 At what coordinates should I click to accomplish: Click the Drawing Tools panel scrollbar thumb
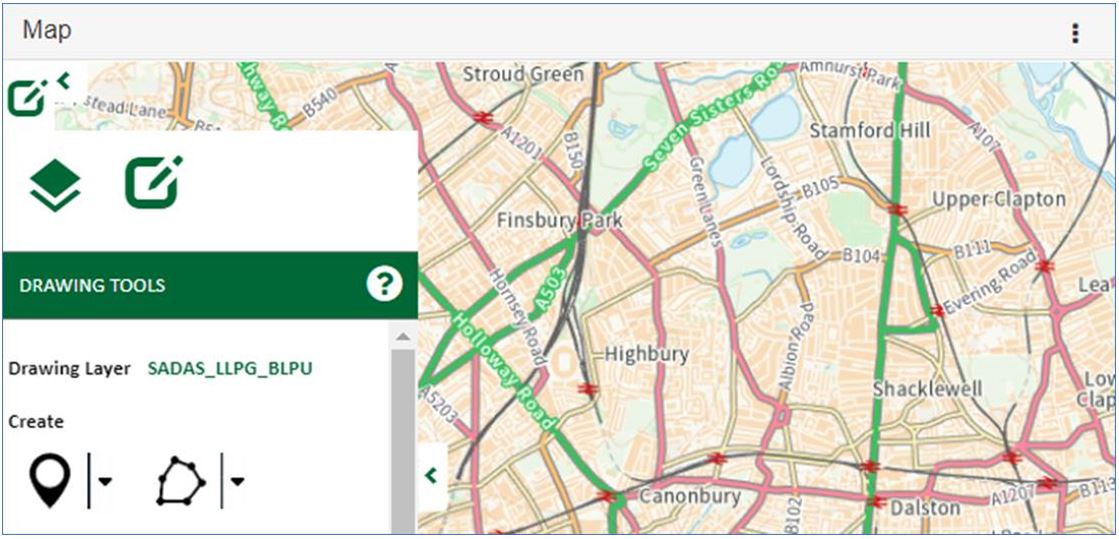[x=403, y=439]
